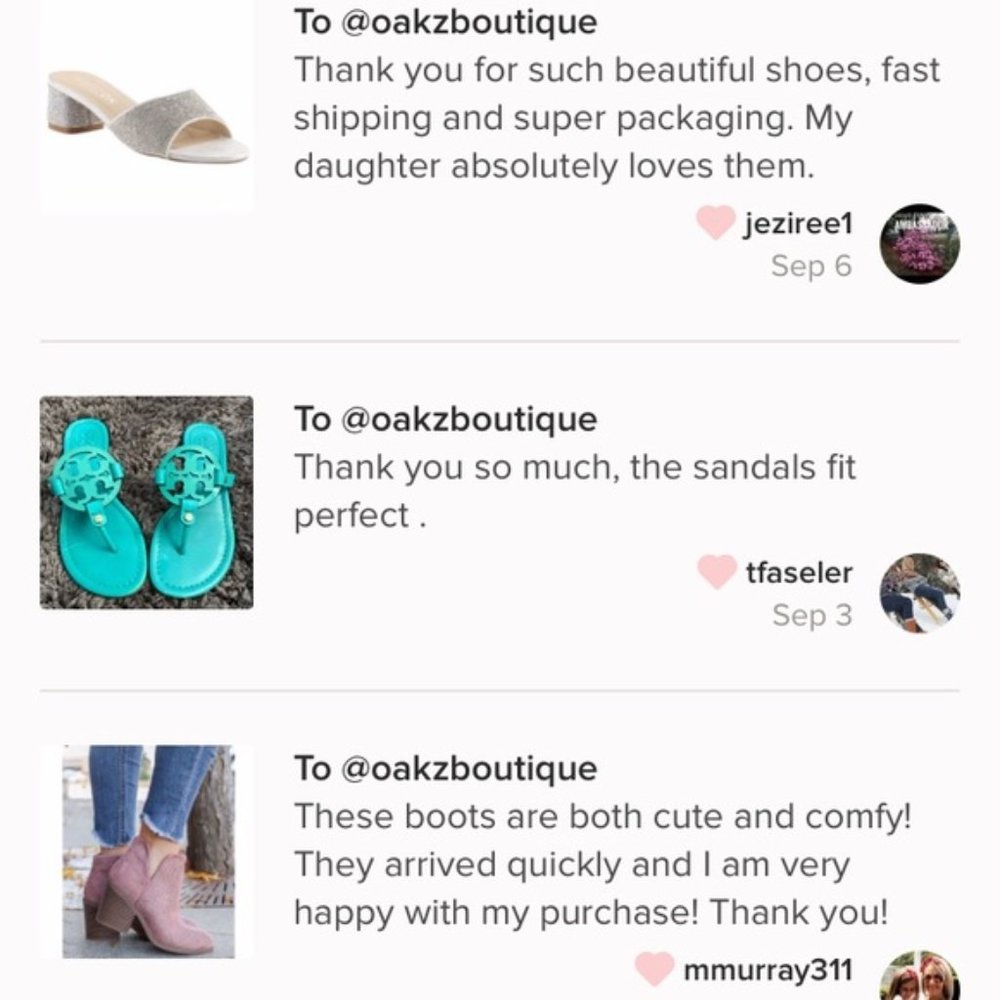
Task: Open the tfaseler username link
Action: pos(799,573)
